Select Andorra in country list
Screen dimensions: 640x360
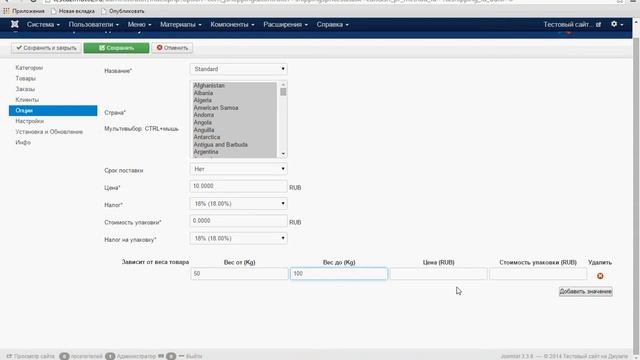click(234, 115)
